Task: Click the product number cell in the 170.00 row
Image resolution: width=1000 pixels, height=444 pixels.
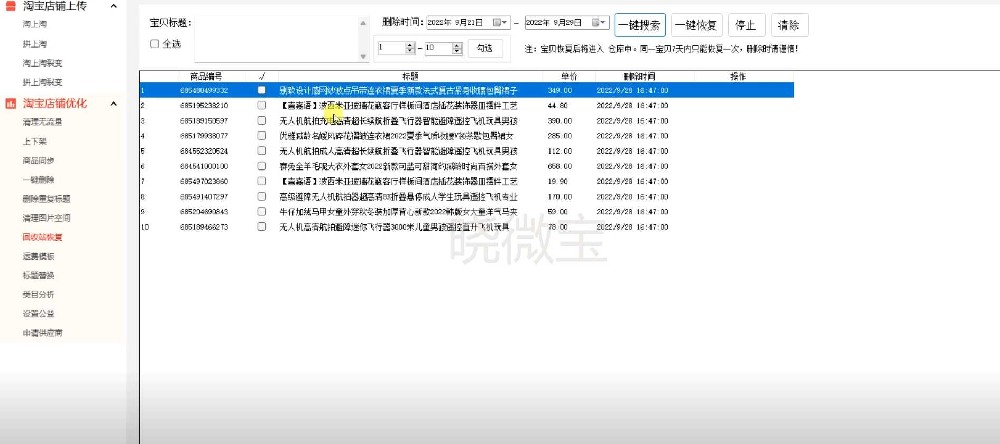Action: tap(205, 196)
